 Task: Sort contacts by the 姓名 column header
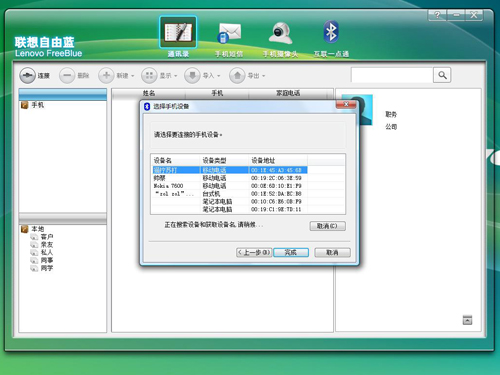149,93
